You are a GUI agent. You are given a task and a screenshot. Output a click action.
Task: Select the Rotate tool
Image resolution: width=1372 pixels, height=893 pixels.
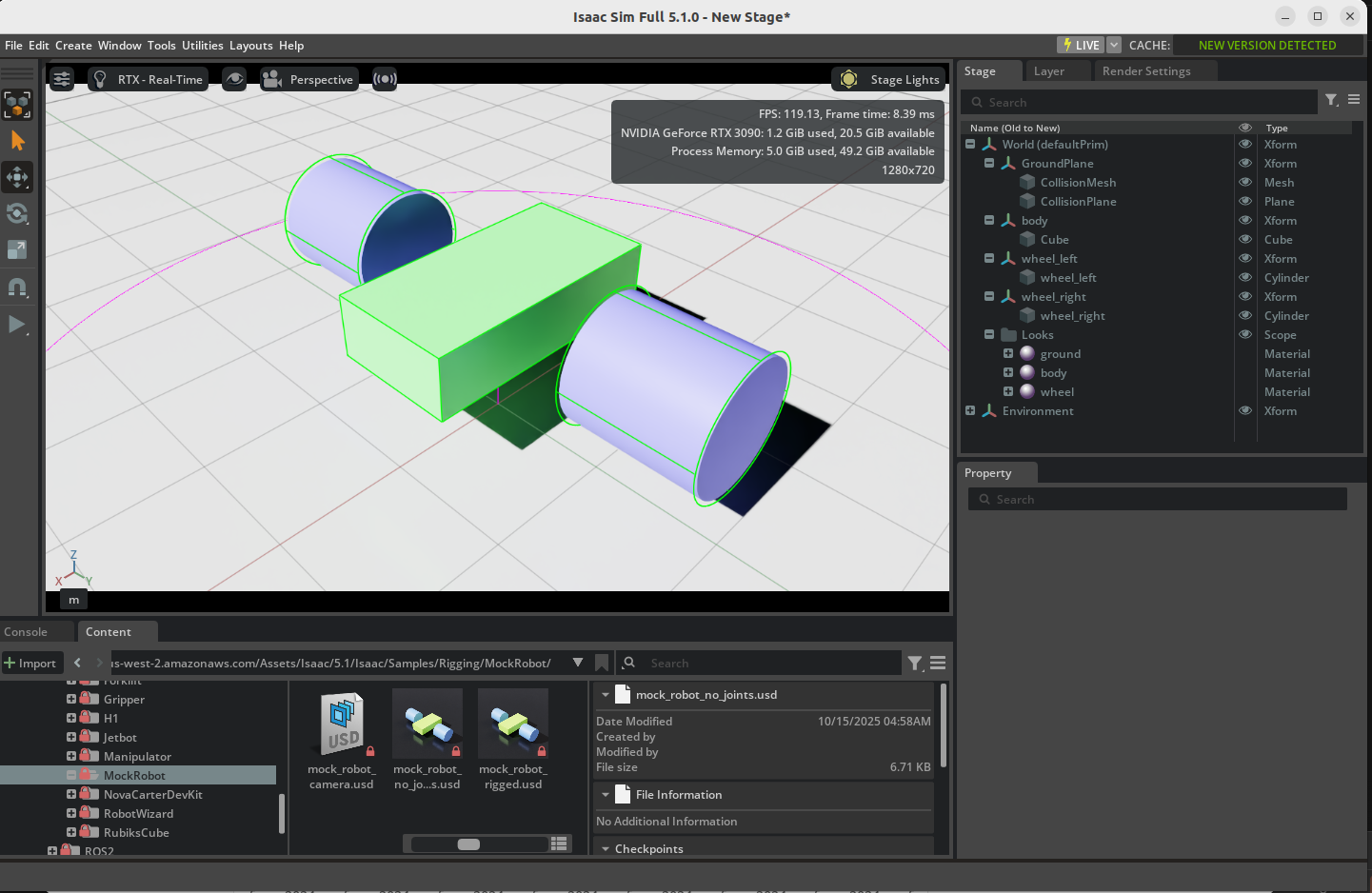coord(17,213)
